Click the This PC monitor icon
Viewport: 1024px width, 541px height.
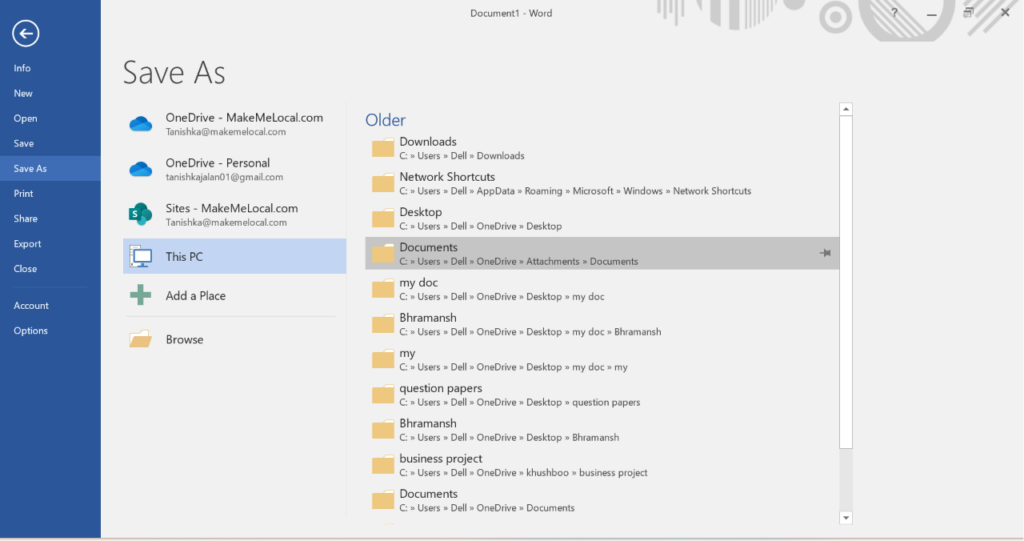point(140,256)
